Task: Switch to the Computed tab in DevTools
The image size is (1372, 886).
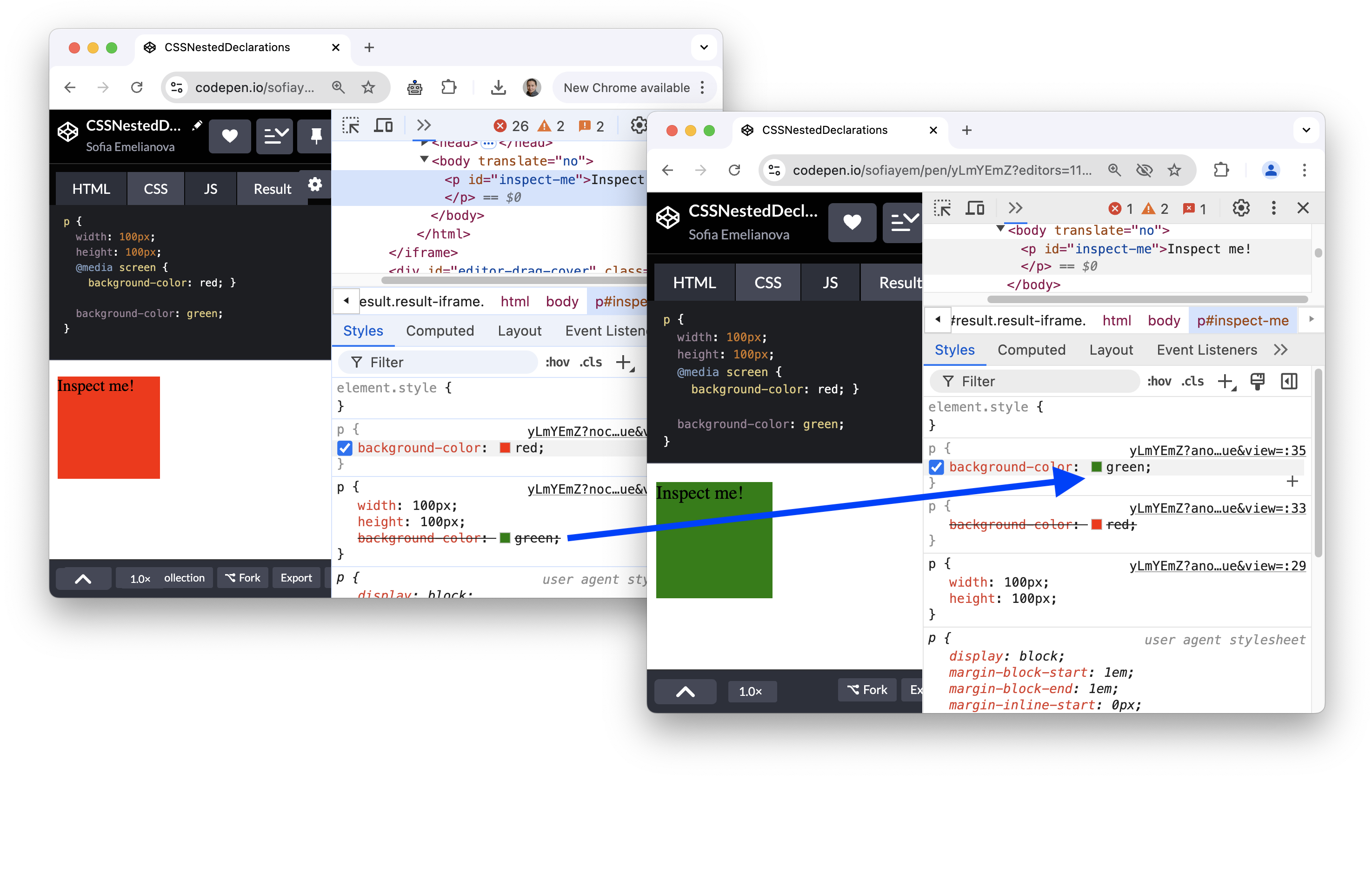Action: [x=1032, y=350]
